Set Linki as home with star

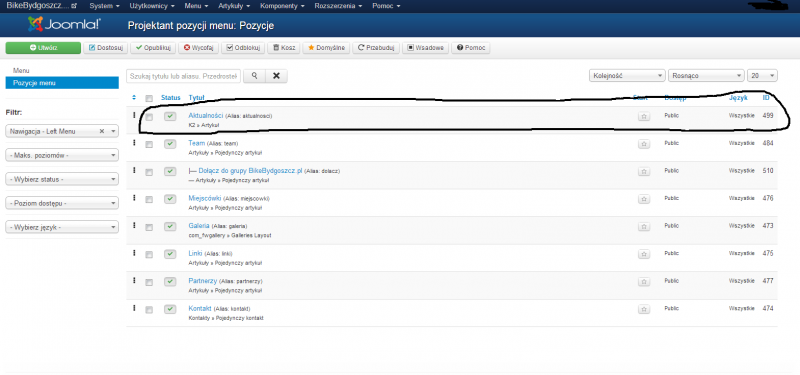tap(644, 254)
